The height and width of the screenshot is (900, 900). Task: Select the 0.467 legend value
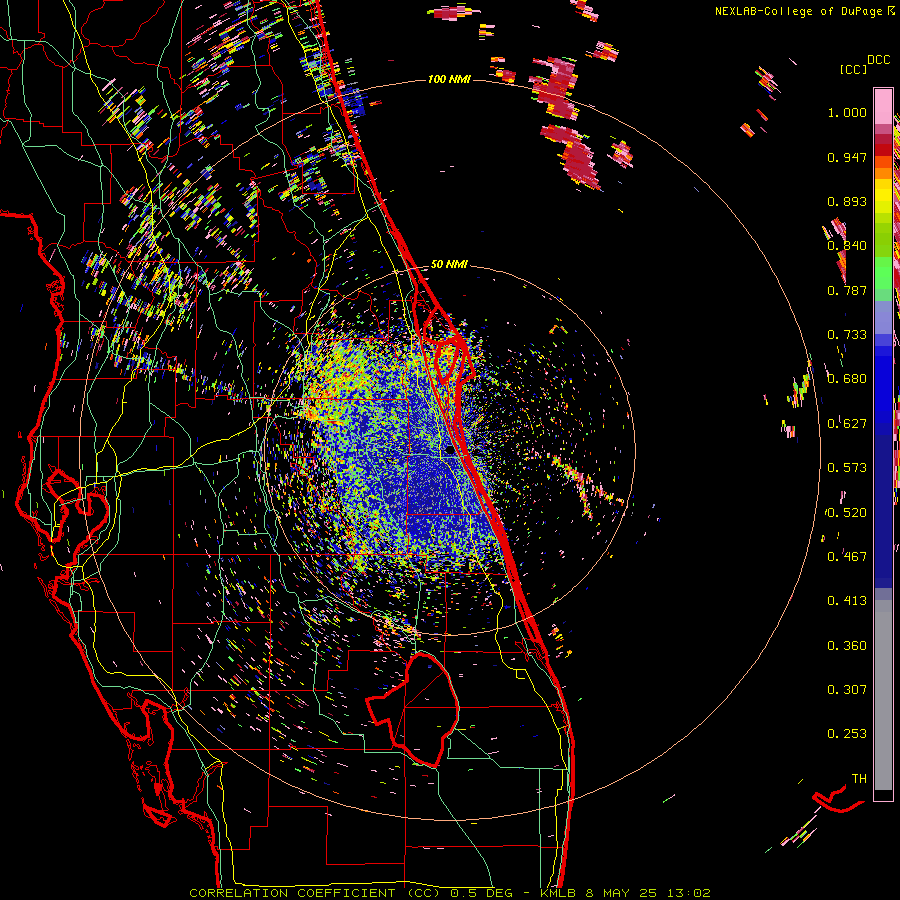[x=847, y=557]
